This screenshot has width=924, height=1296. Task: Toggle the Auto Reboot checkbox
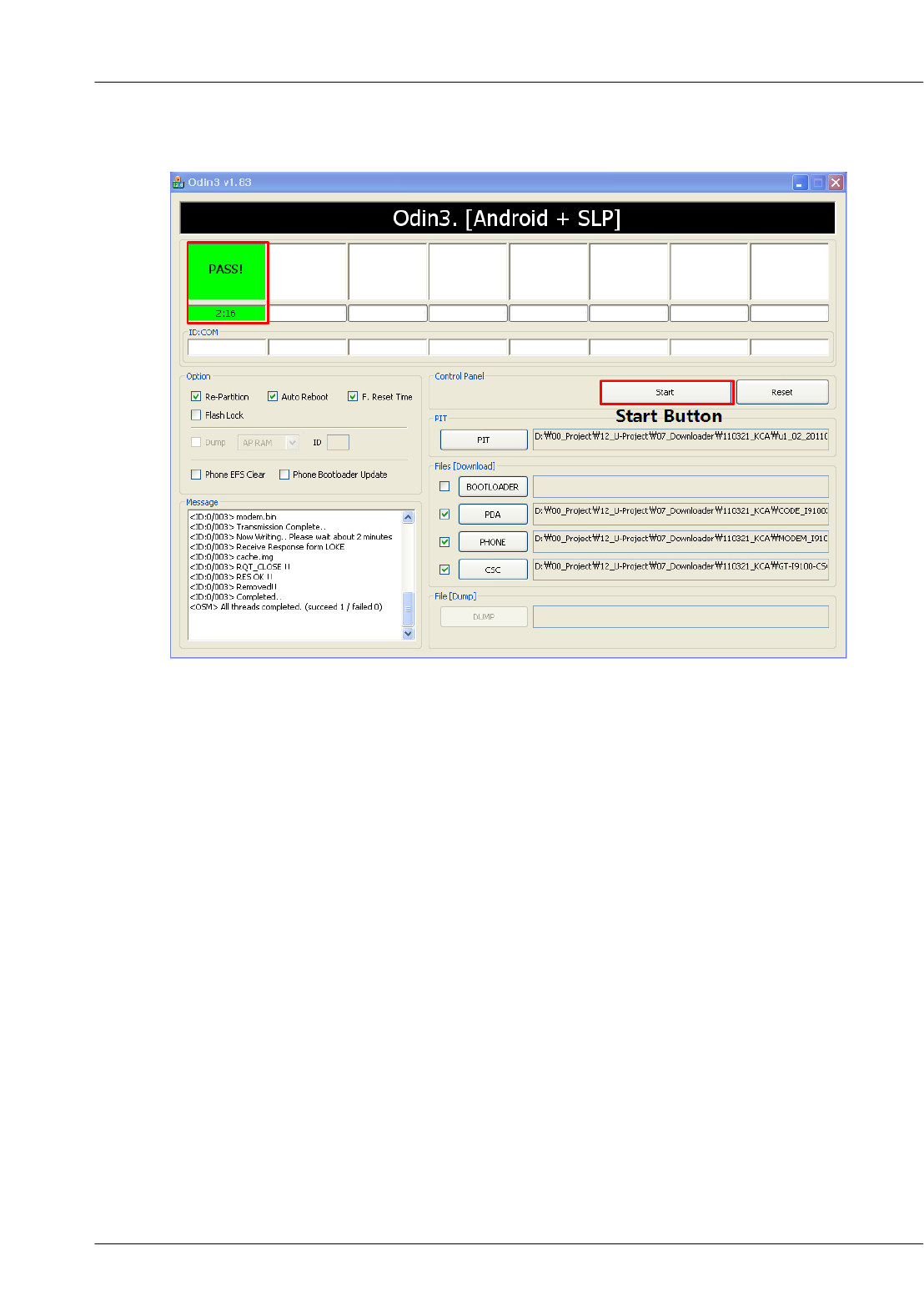click(272, 396)
